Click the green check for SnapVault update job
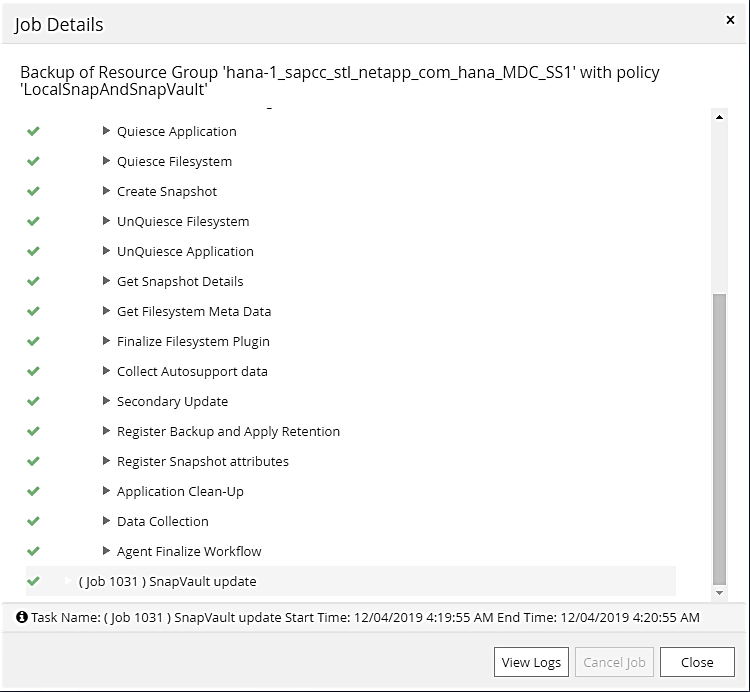Image resolution: width=750 pixels, height=692 pixels. click(x=33, y=581)
